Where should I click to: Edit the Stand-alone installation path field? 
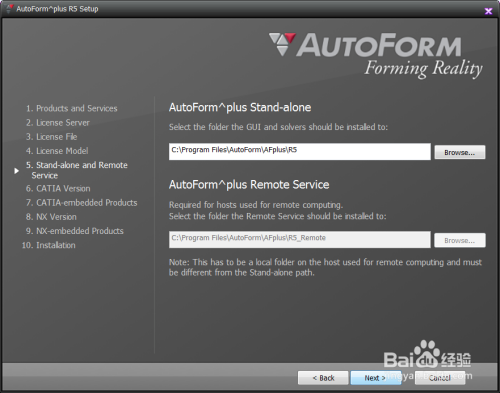click(300, 152)
